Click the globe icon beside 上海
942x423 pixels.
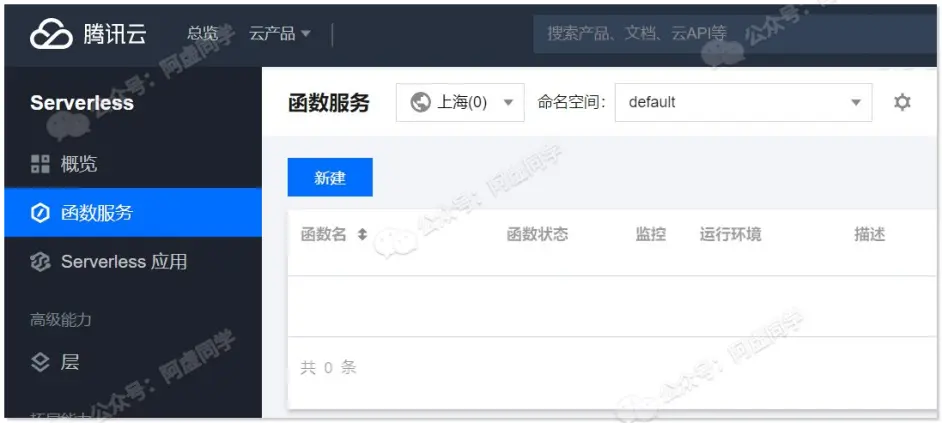(421, 102)
